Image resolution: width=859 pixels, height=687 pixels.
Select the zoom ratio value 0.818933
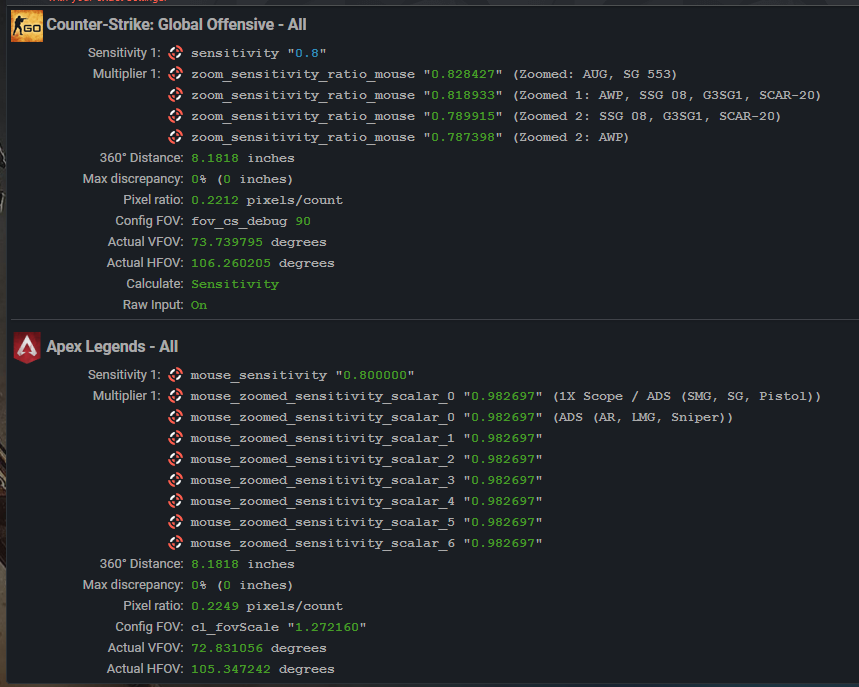[x=463, y=95]
